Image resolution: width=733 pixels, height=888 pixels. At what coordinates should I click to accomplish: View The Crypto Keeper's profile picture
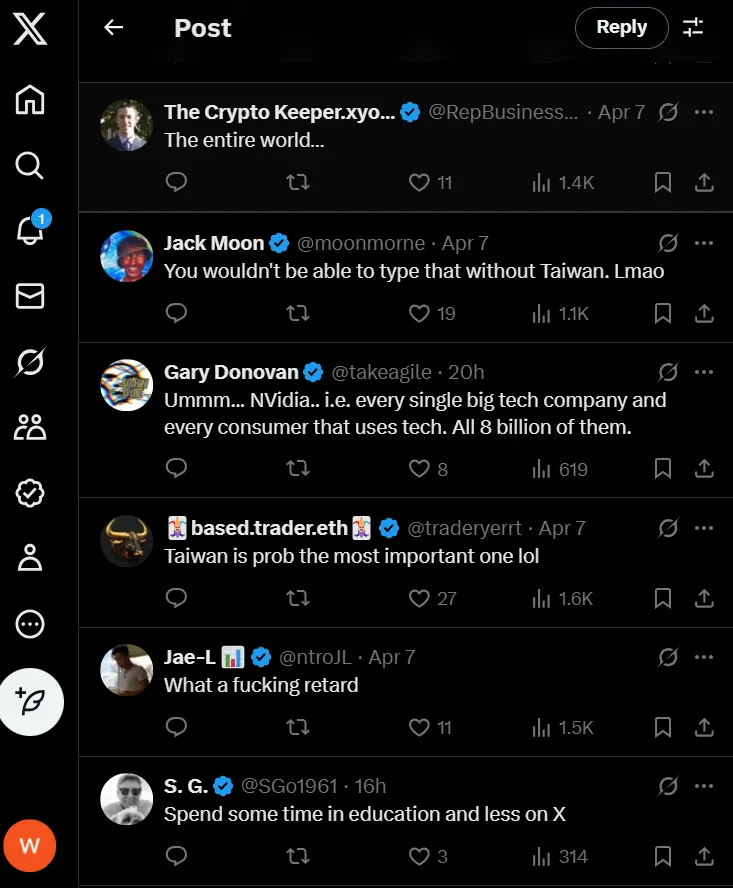pyautogui.click(x=126, y=126)
